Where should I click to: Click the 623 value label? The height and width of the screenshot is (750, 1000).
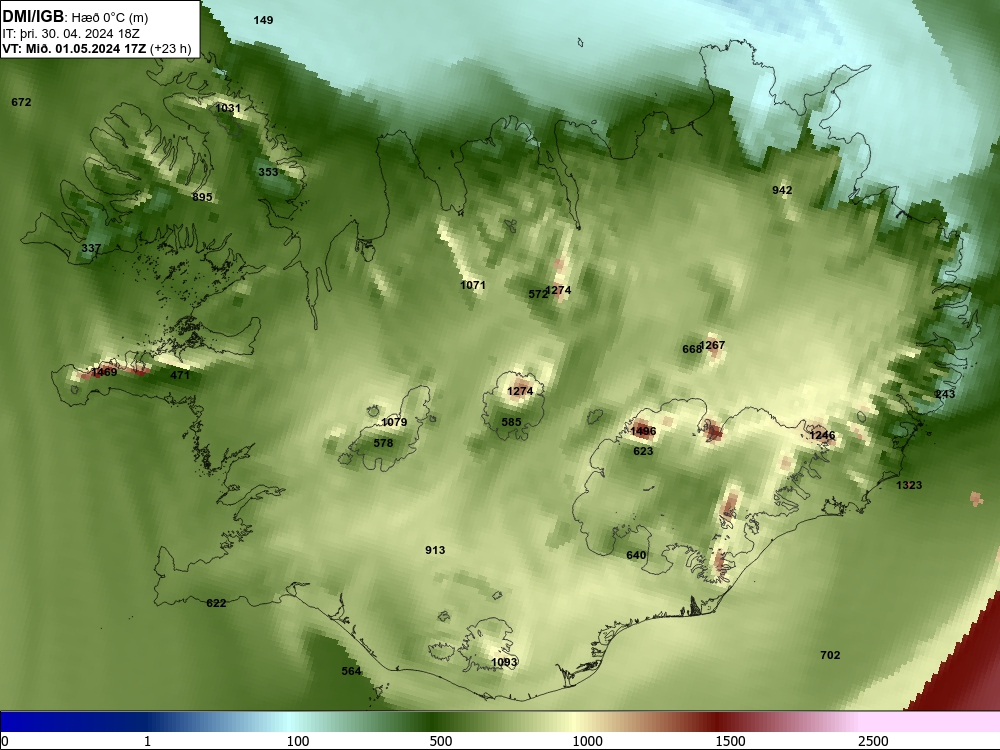tap(643, 451)
